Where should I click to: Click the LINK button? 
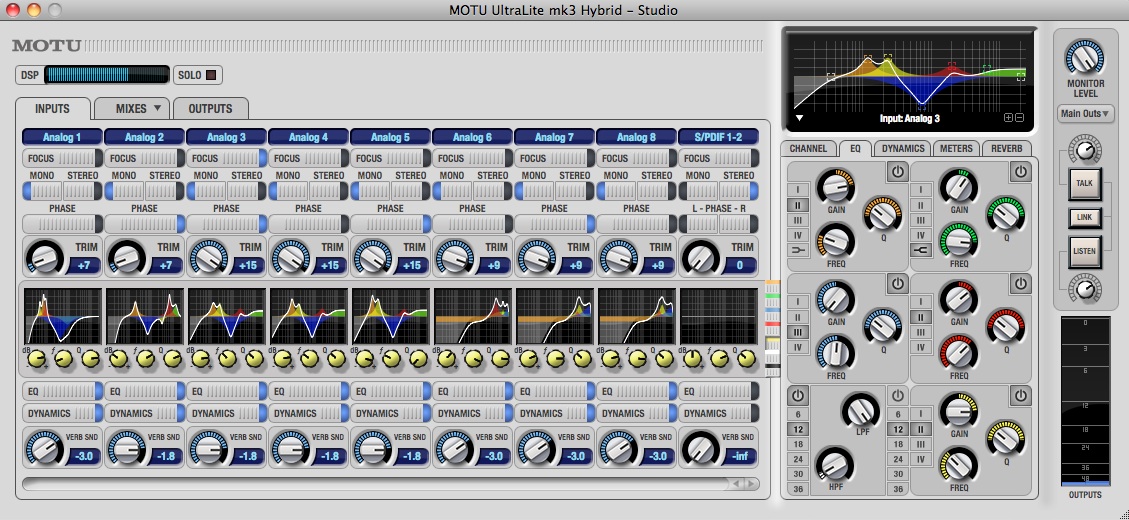click(1084, 217)
